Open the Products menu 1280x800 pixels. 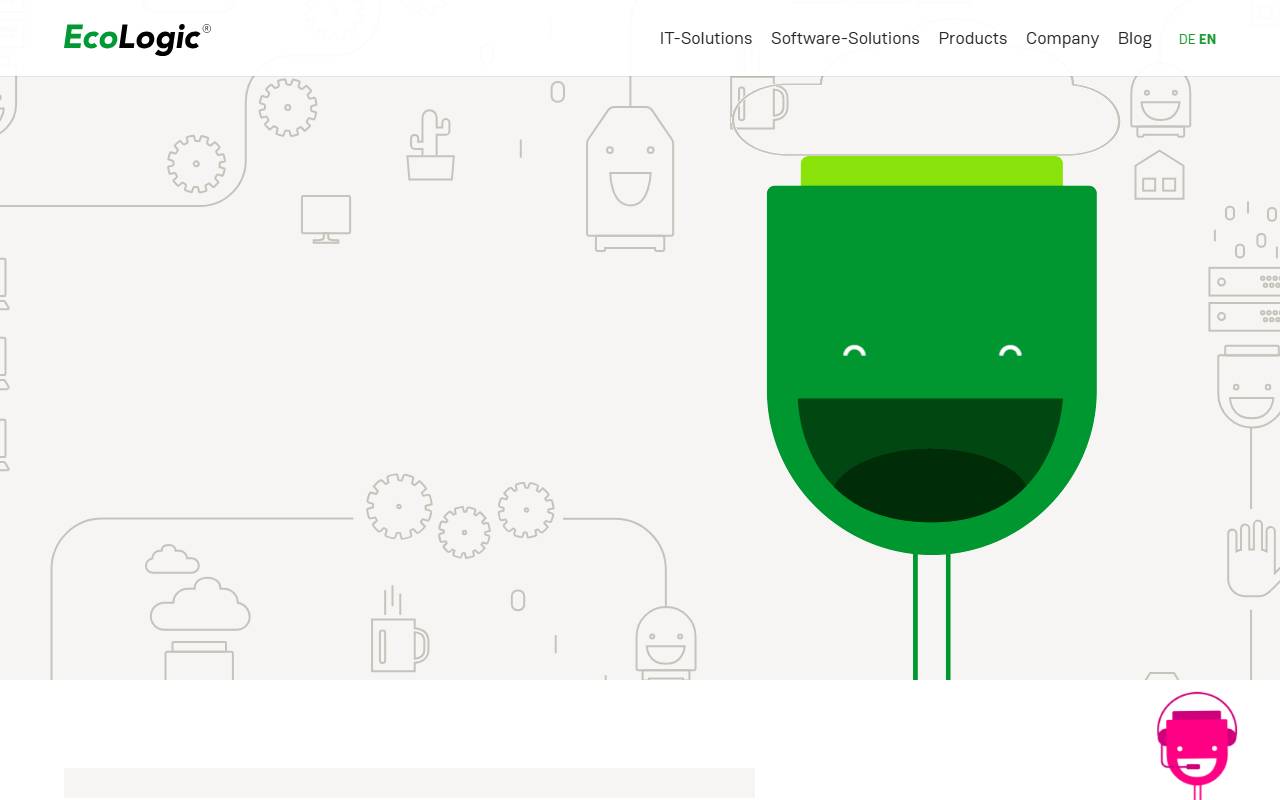[973, 38]
